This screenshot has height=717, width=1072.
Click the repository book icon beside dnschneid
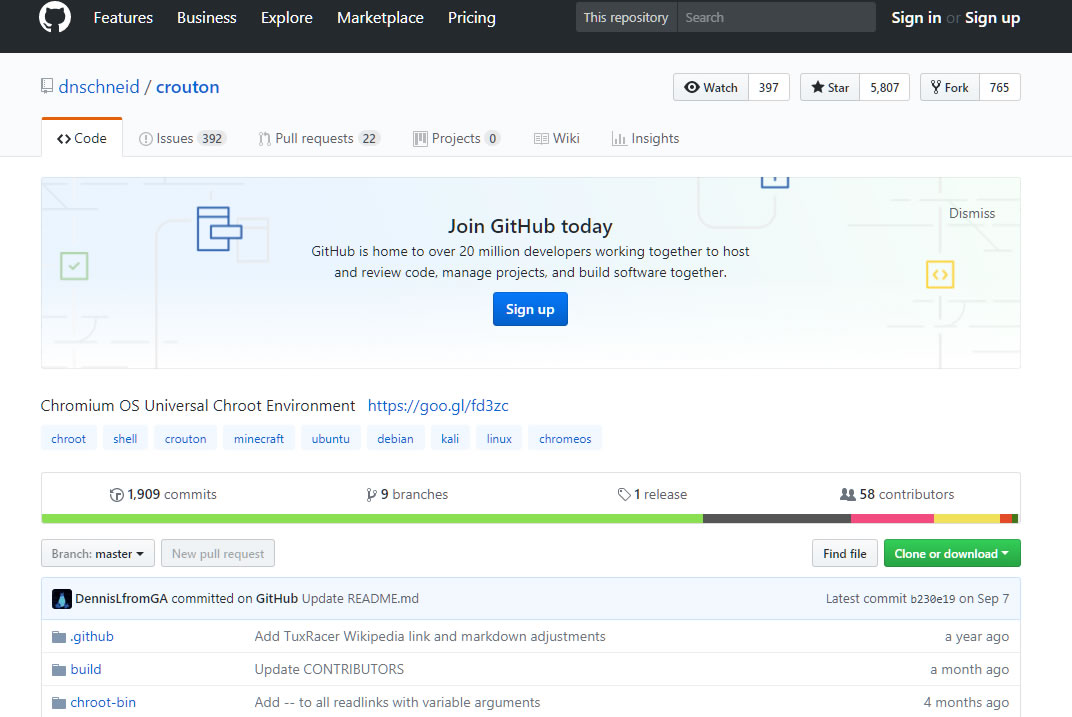[x=46, y=86]
